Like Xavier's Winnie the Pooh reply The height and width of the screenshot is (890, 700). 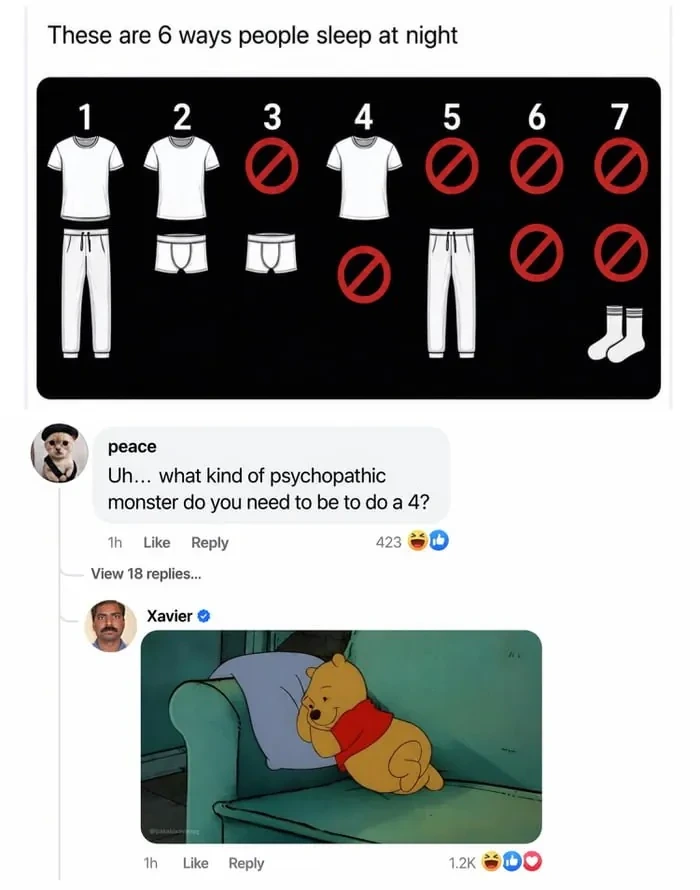[195, 863]
